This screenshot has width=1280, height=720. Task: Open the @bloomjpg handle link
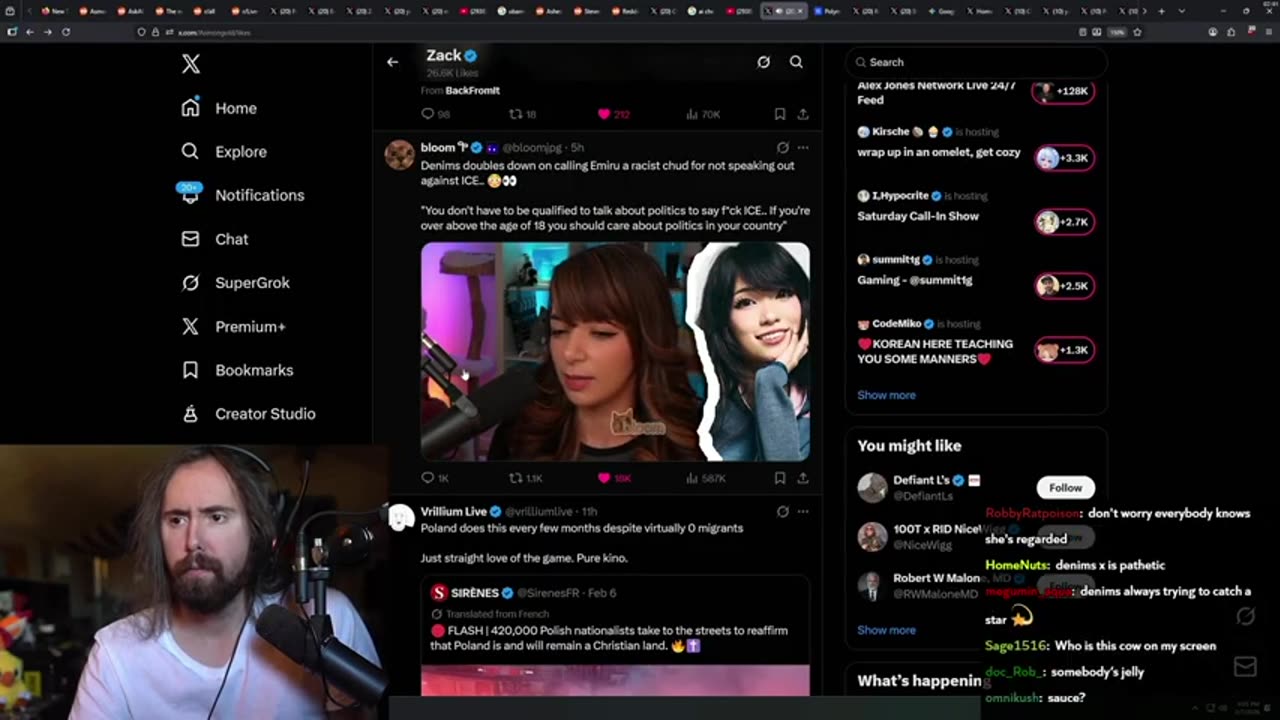(534, 147)
